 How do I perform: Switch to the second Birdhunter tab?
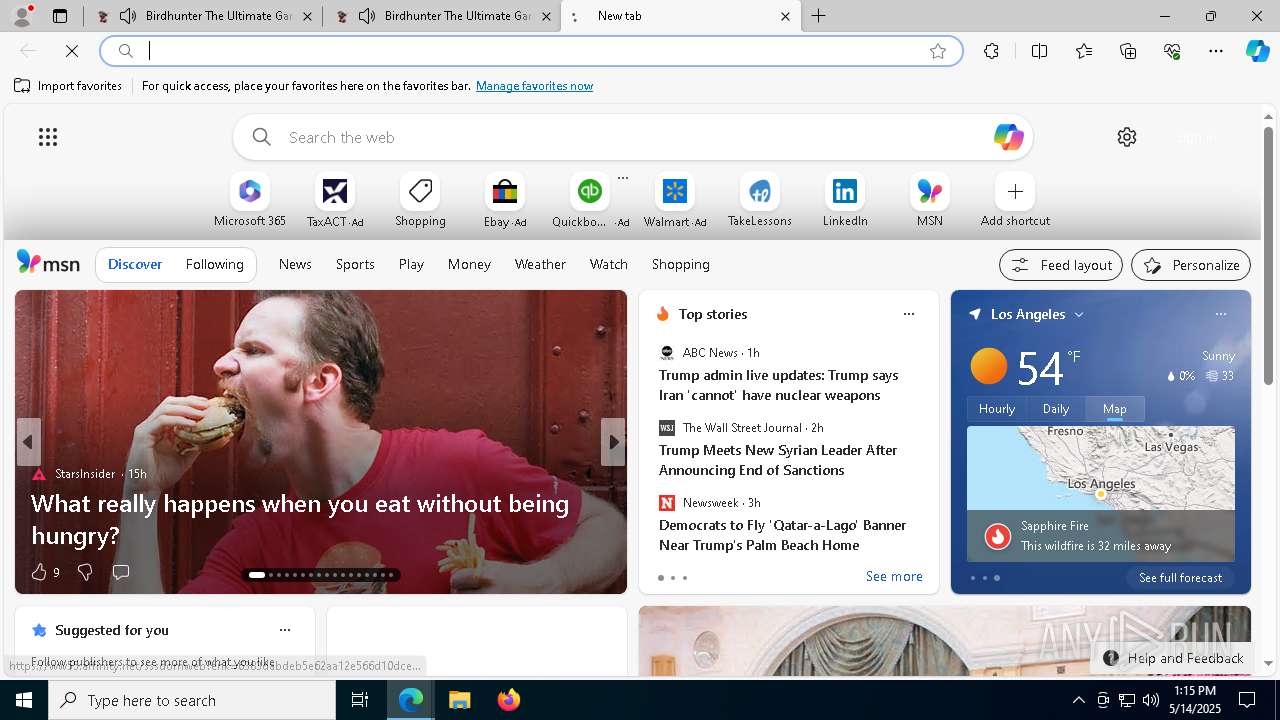pos(443,16)
